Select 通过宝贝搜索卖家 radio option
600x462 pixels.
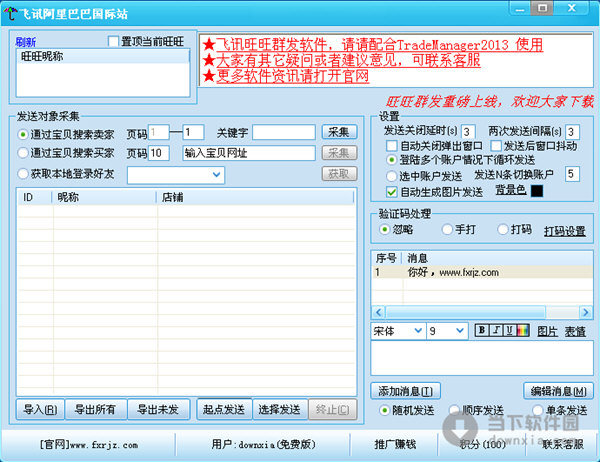pos(23,134)
